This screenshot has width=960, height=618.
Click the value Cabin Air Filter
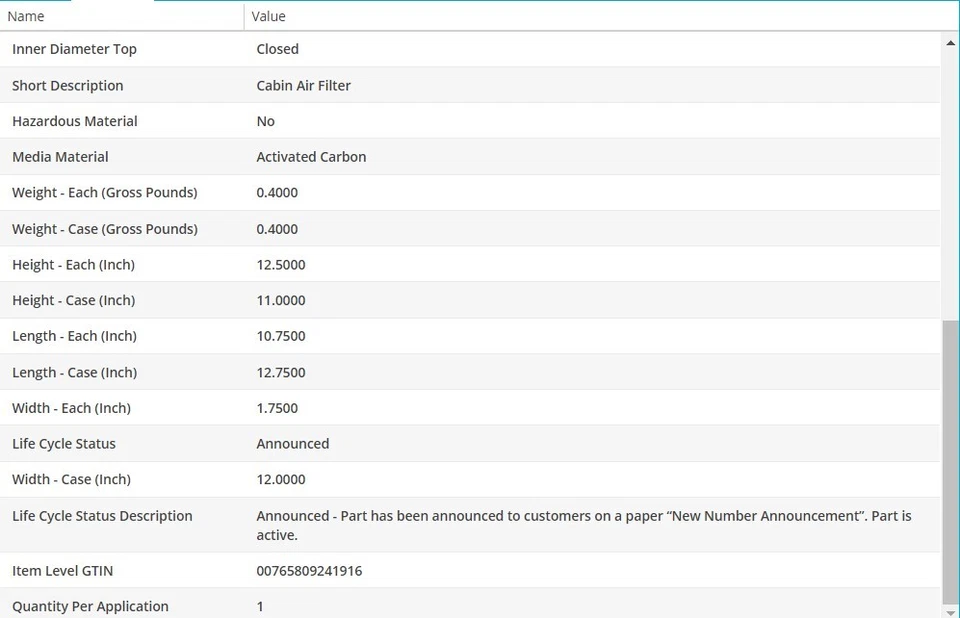303,86
